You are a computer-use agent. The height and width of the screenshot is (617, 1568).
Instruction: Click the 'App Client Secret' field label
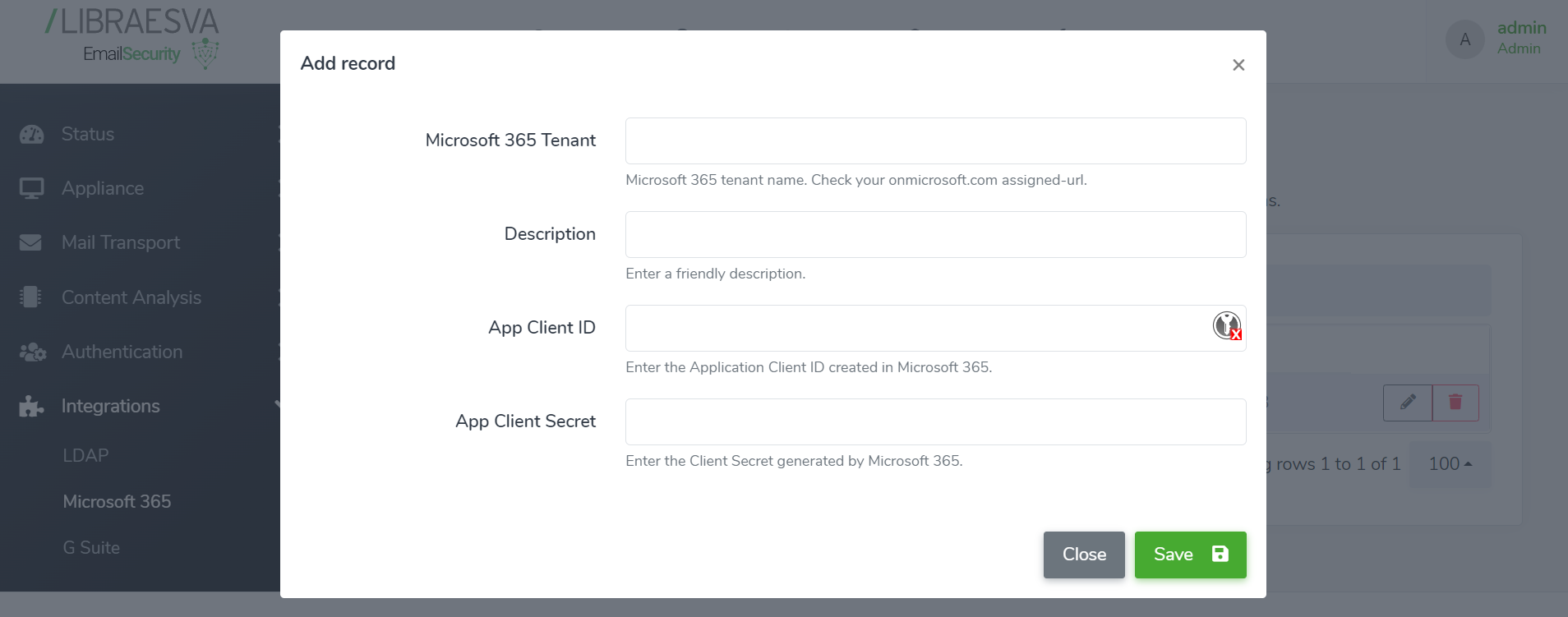click(526, 421)
